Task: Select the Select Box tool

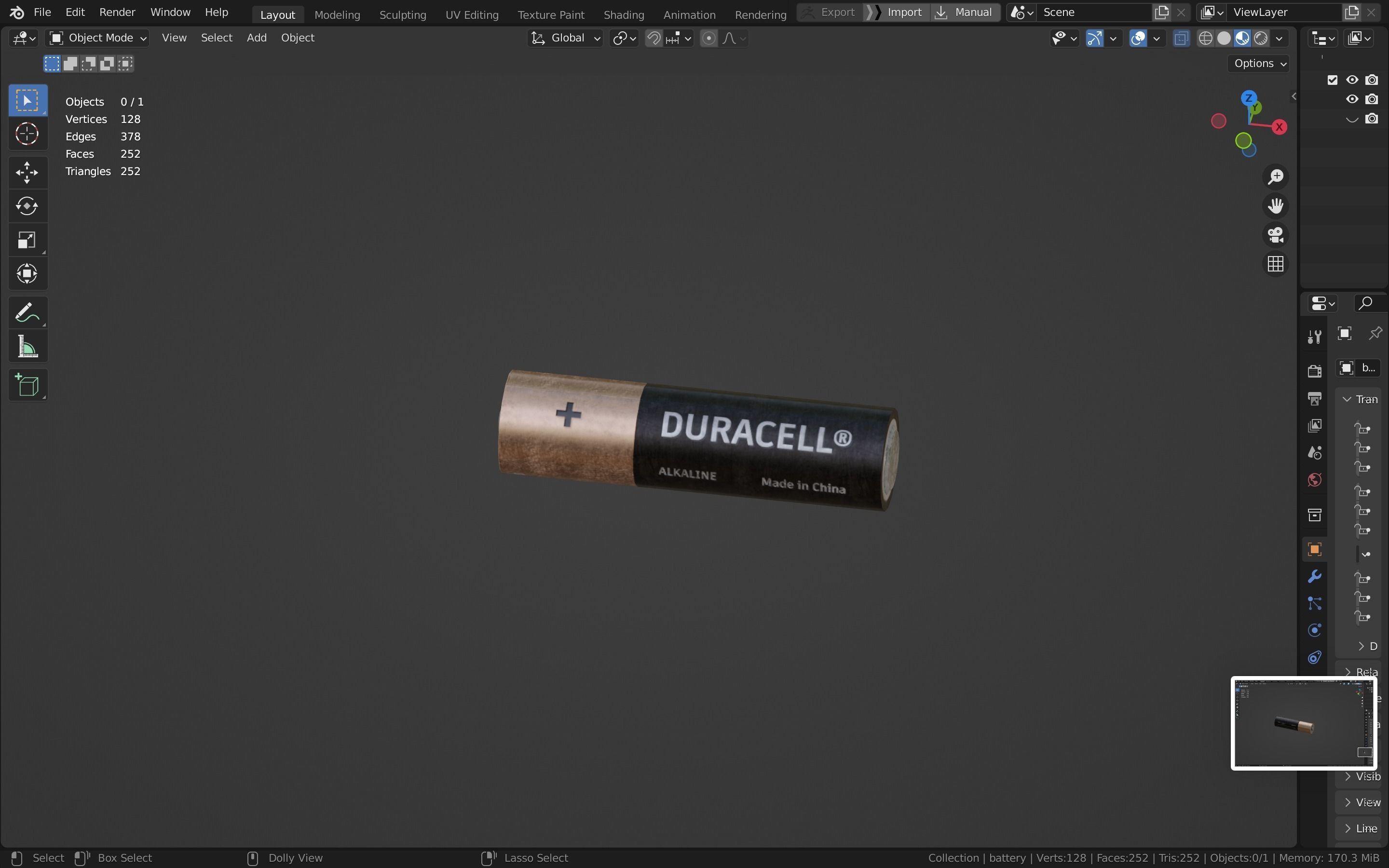Action: point(27,100)
